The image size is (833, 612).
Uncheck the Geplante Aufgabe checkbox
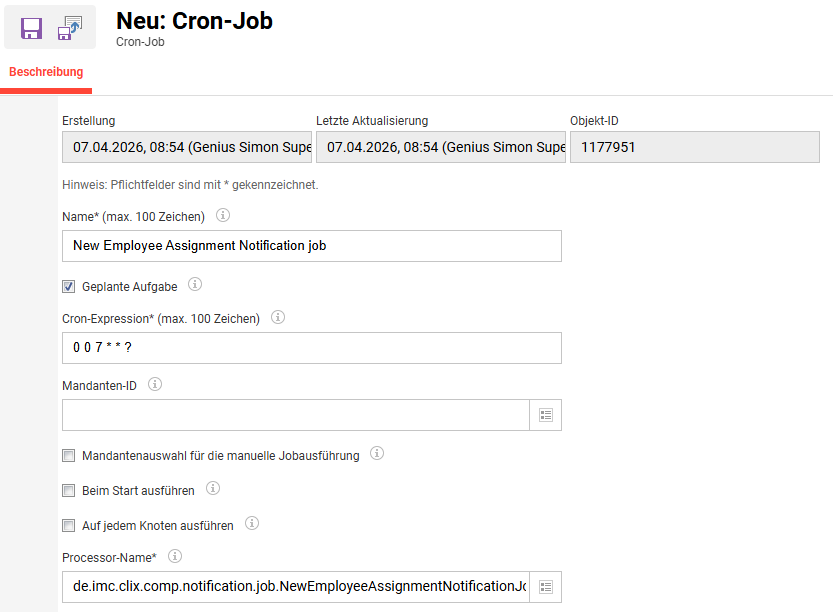68,285
